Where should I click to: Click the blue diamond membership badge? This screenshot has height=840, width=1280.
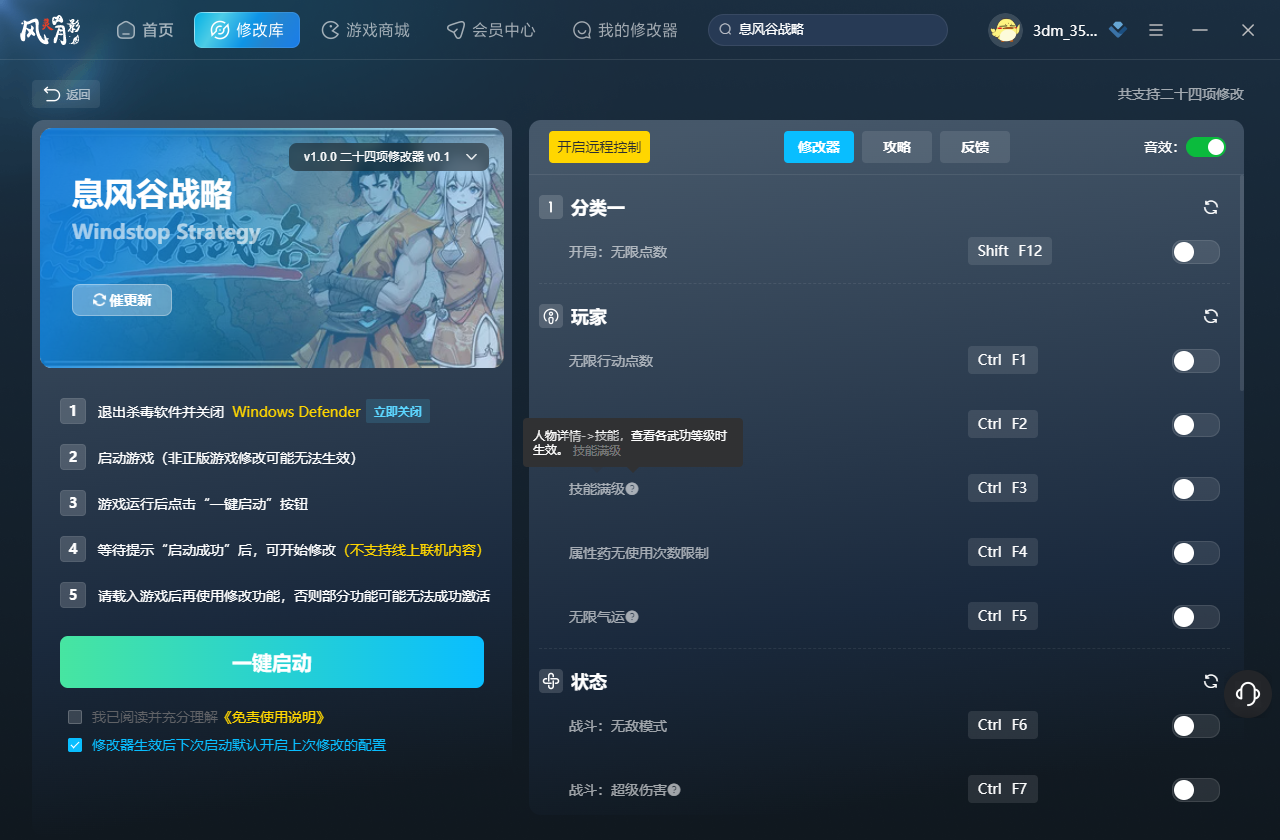[1118, 30]
